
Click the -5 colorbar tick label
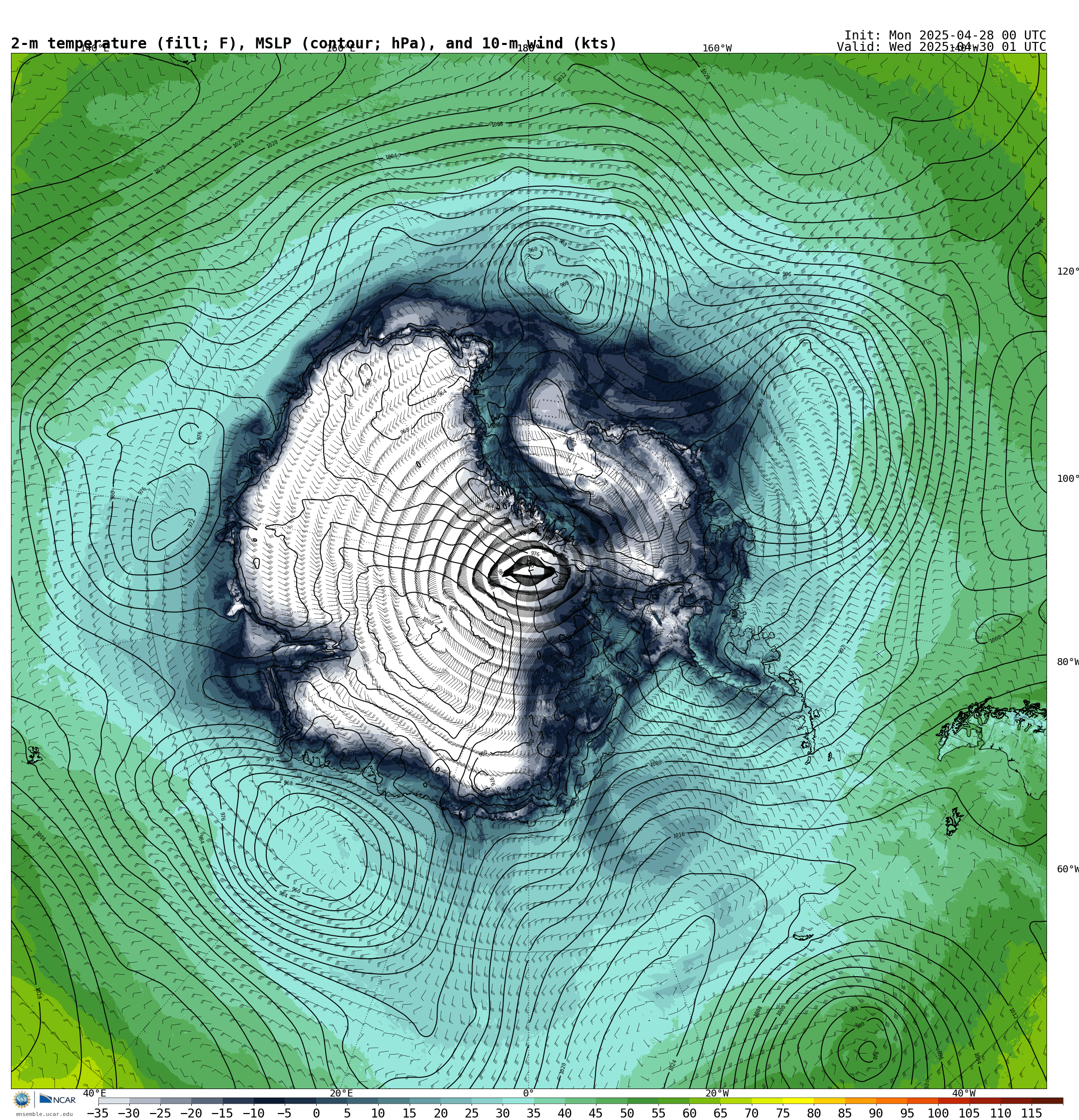coord(284,1113)
